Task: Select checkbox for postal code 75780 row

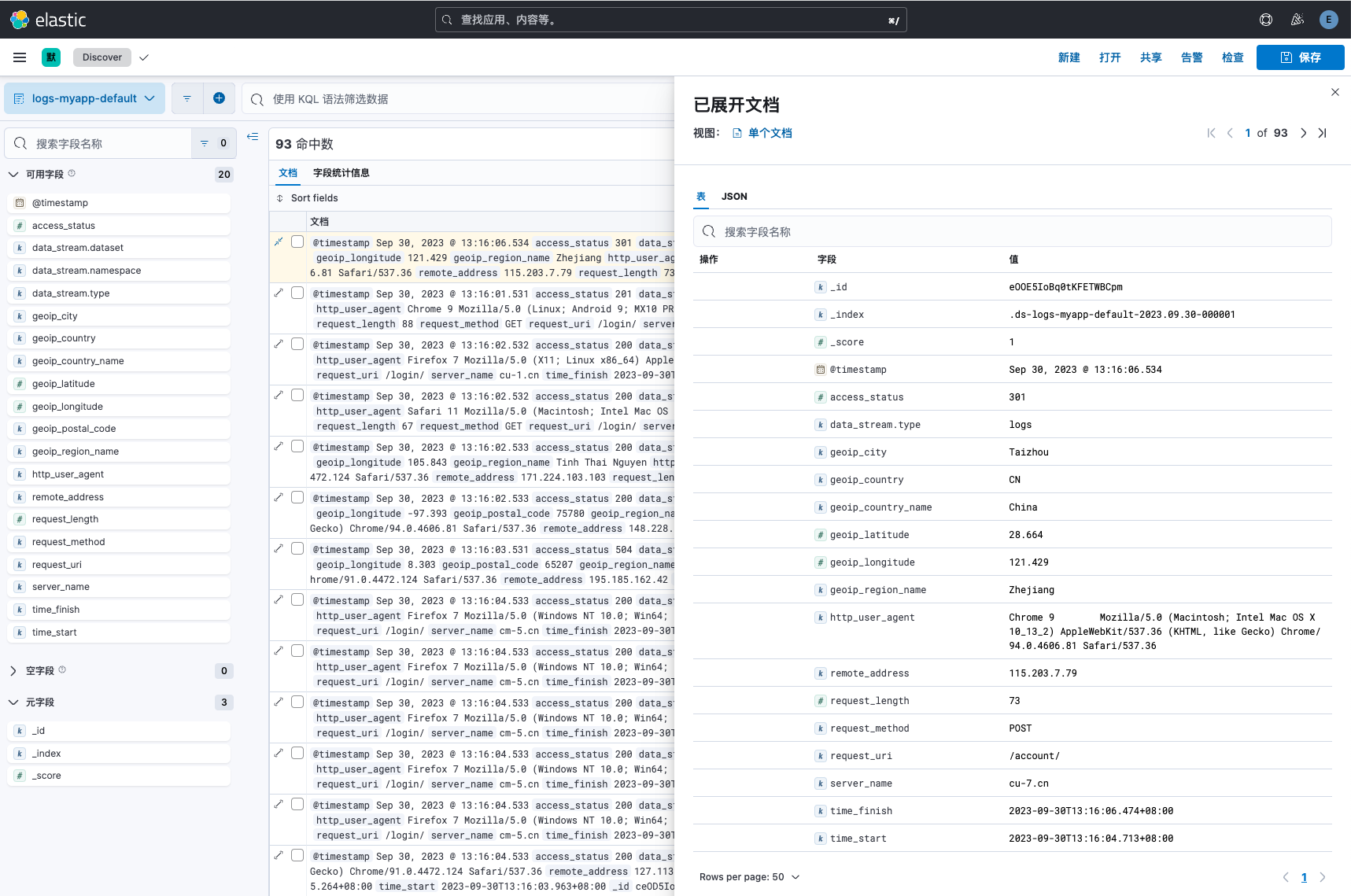Action: click(297, 497)
